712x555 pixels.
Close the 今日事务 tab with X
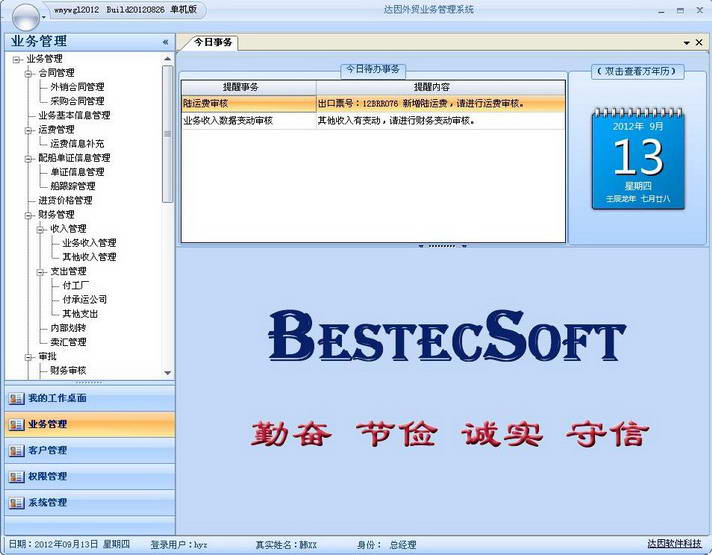(699, 42)
